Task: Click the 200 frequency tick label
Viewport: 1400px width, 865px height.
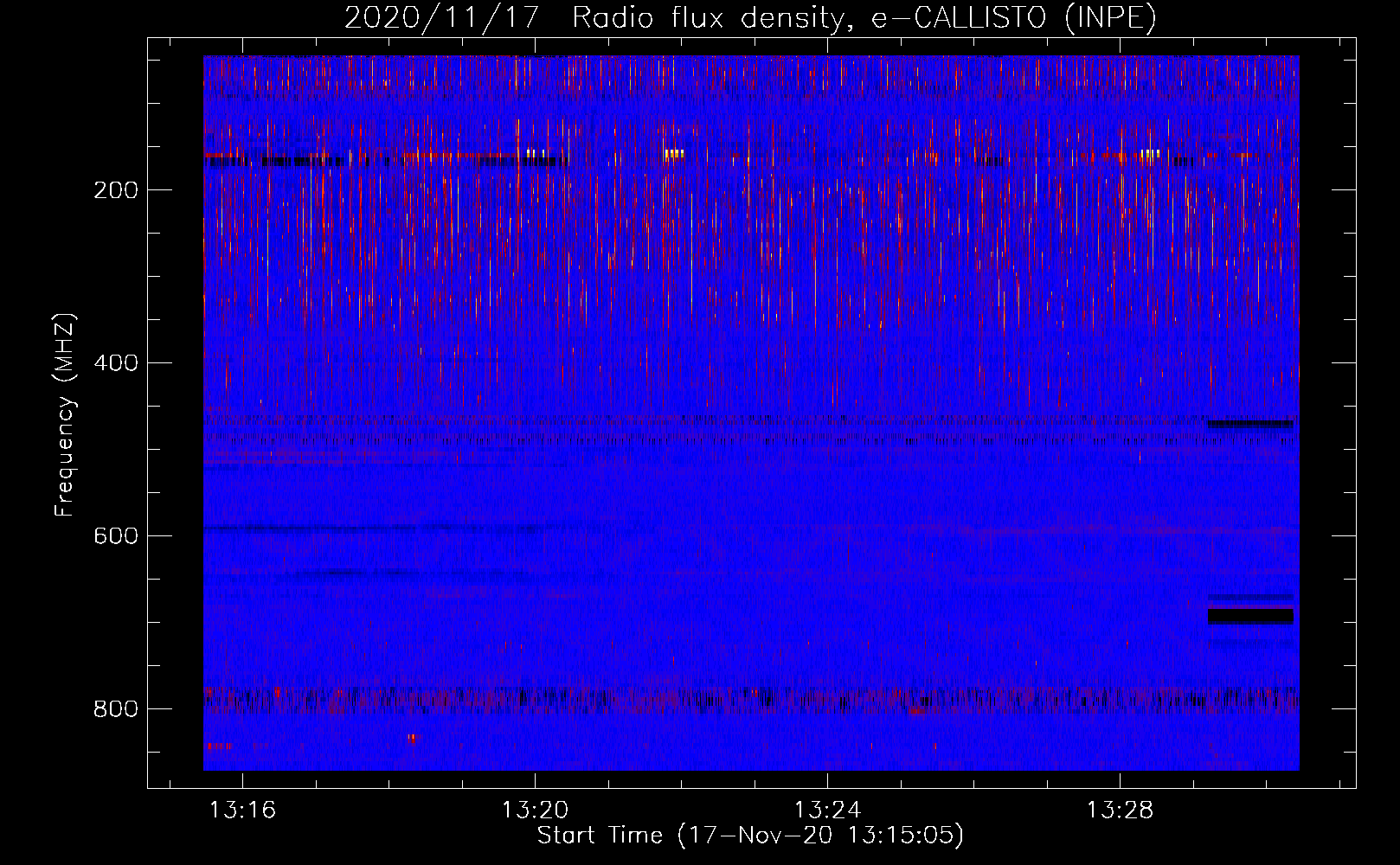Action: [116, 190]
